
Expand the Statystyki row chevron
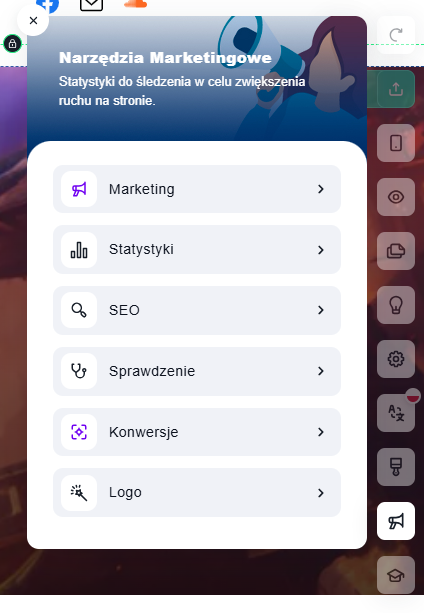click(x=321, y=250)
